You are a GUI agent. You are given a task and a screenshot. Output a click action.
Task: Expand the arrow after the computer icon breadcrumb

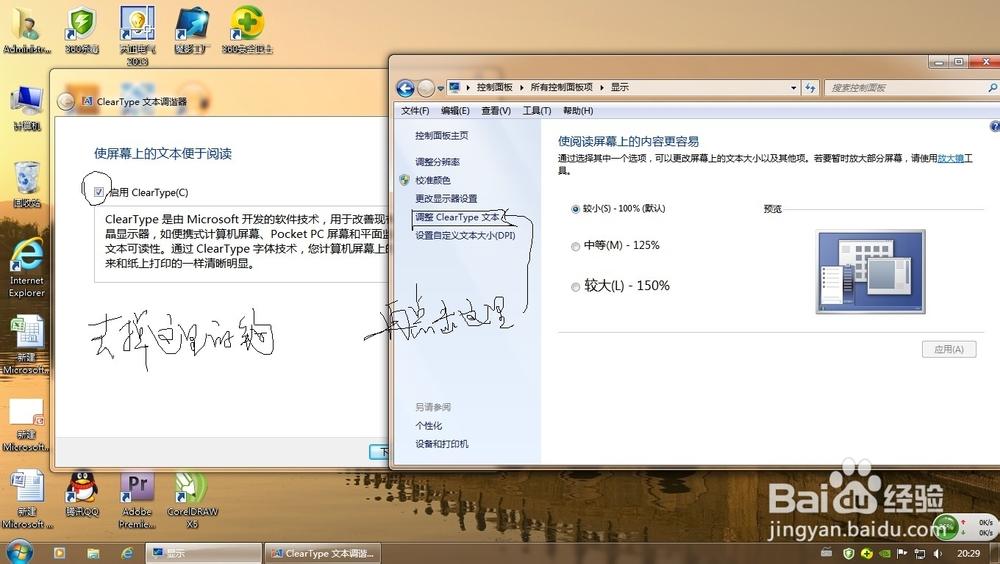467,87
